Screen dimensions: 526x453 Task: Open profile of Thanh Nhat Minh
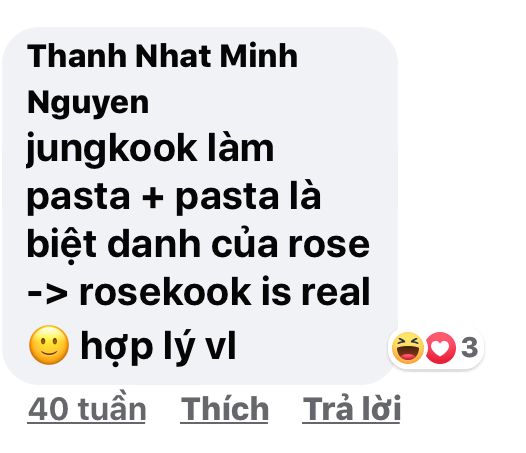162,56
